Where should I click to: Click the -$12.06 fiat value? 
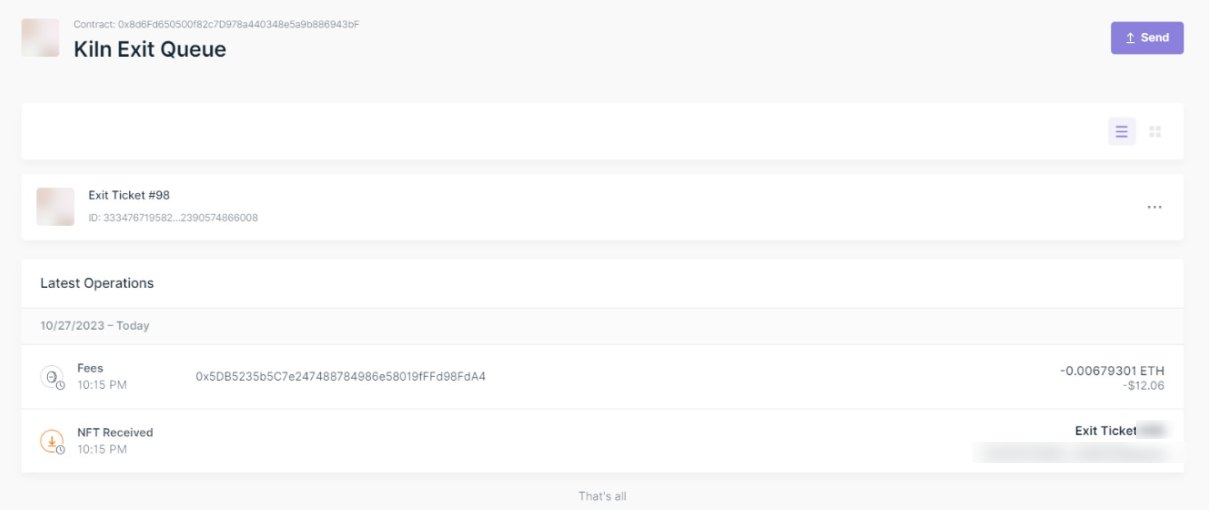[1142, 385]
